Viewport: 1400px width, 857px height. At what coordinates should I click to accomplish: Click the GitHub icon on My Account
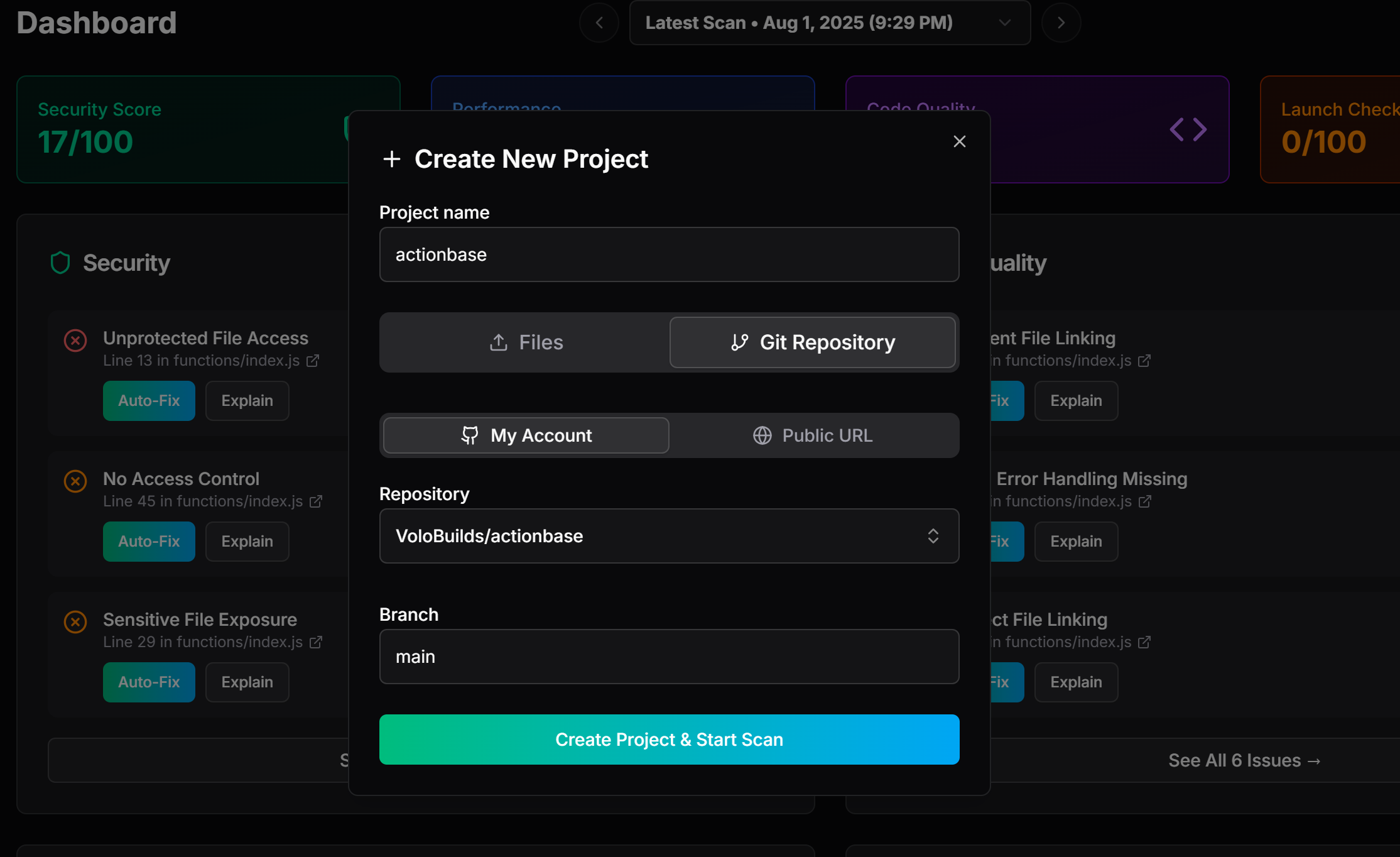470,435
